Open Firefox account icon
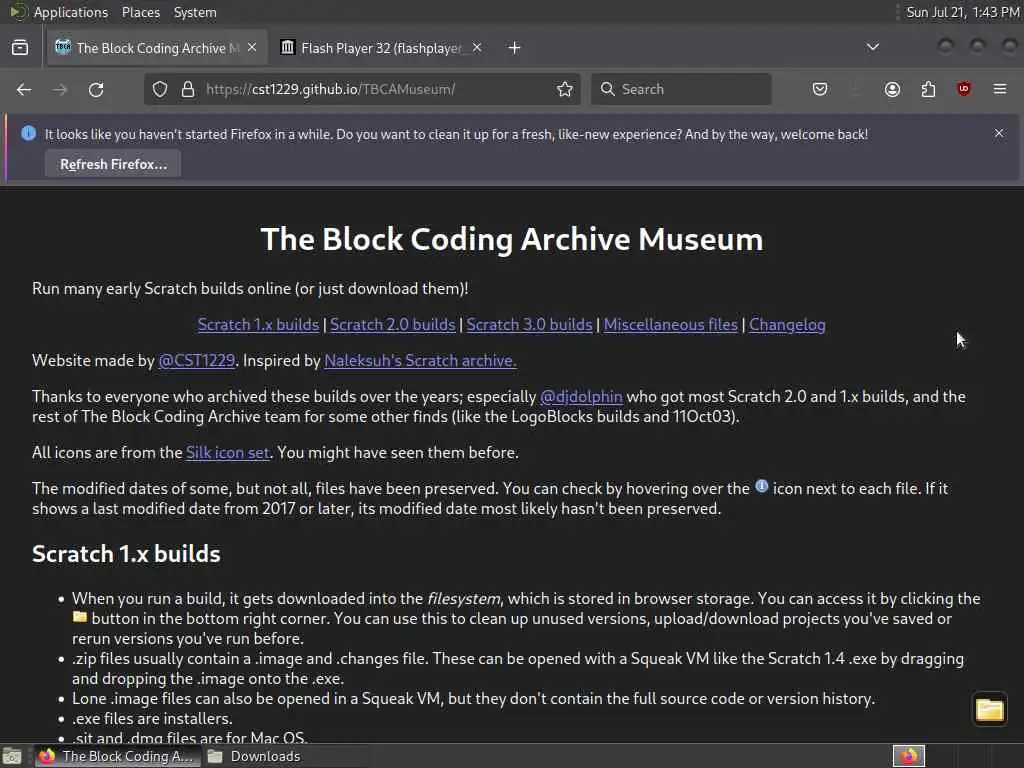The width and height of the screenshot is (1024, 768). [x=892, y=89]
